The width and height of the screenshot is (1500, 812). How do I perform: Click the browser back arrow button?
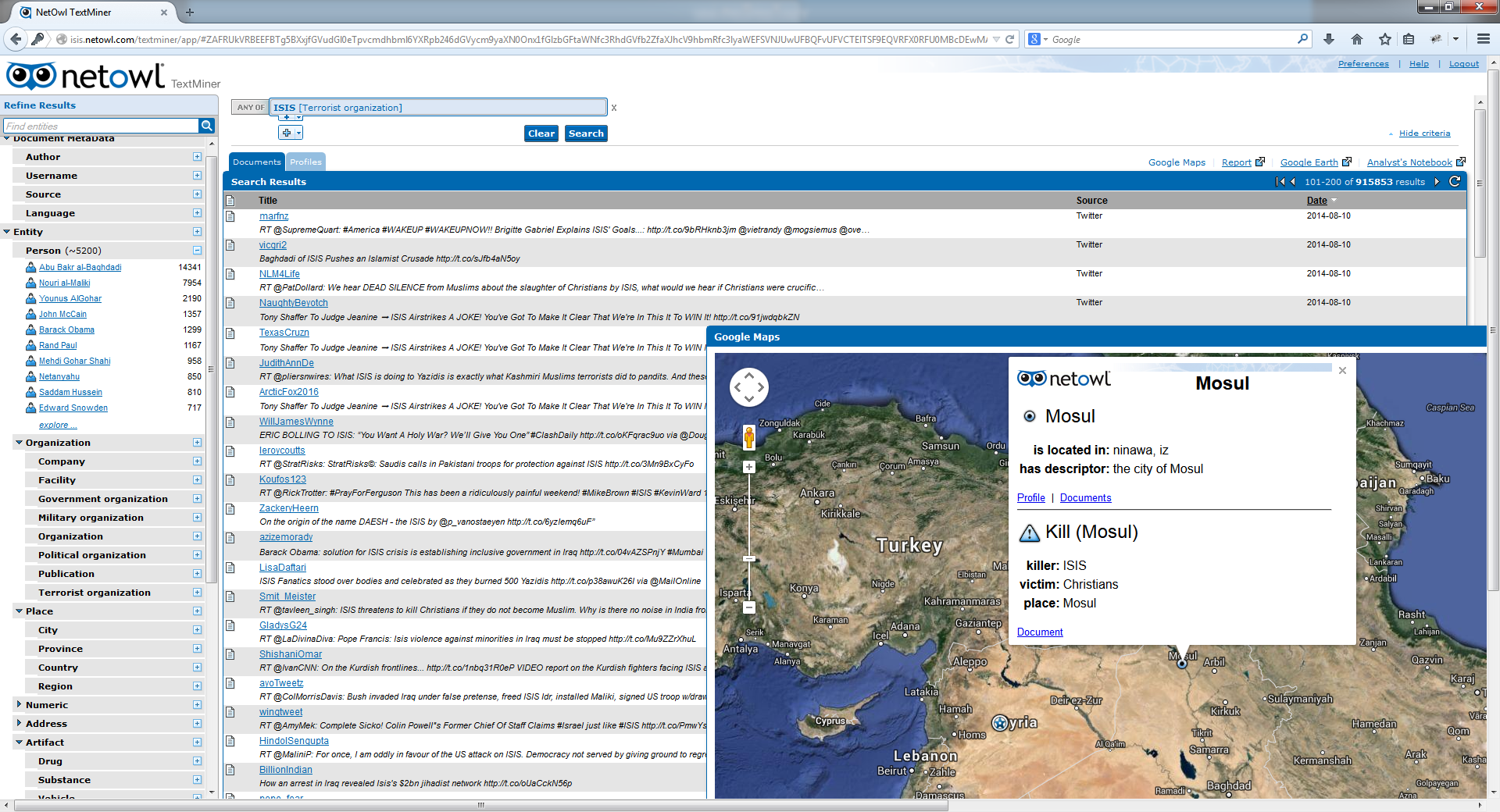pyautogui.click(x=16, y=39)
